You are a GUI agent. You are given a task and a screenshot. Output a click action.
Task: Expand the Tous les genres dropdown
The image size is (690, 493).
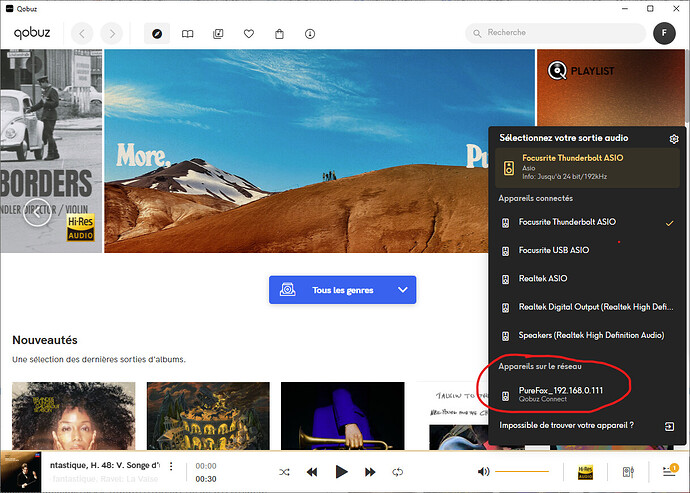(342, 290)
